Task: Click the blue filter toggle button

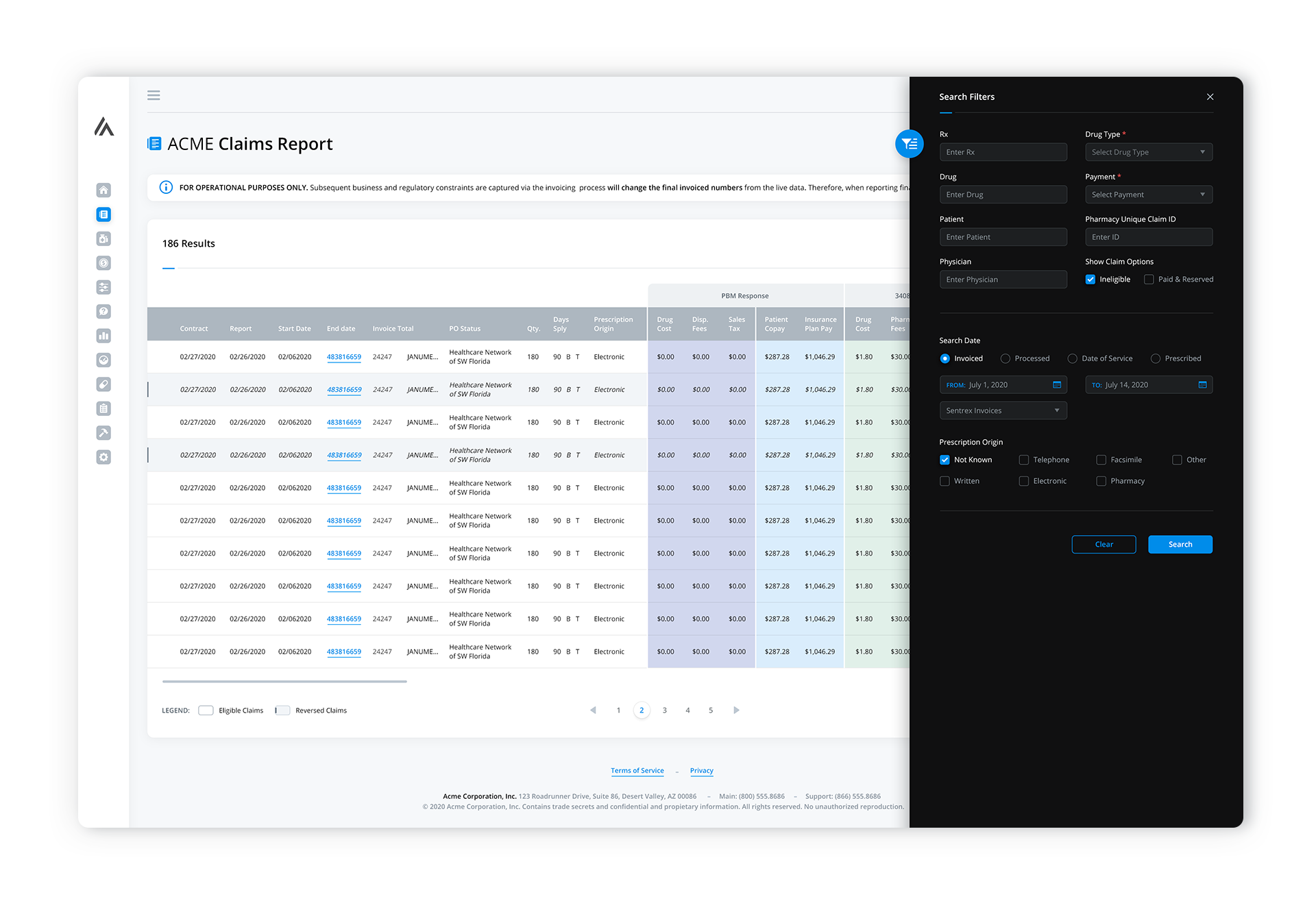Action: click(909, 144)
